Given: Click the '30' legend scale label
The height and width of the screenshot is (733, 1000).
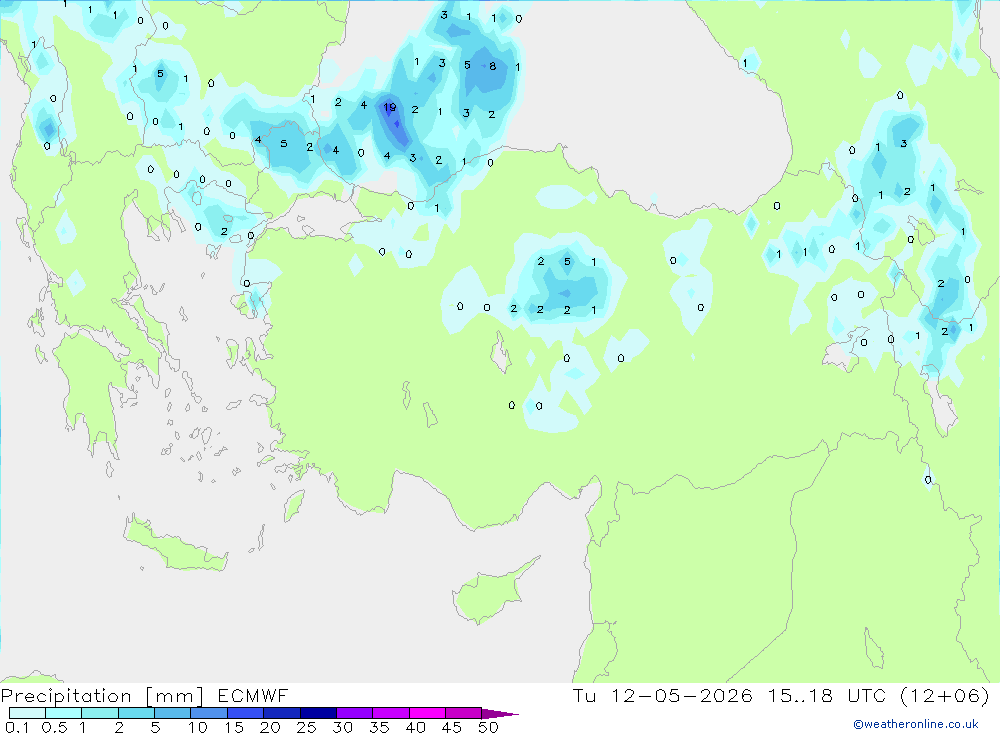Looking at the screenshot, I should [x=342, y=727].
